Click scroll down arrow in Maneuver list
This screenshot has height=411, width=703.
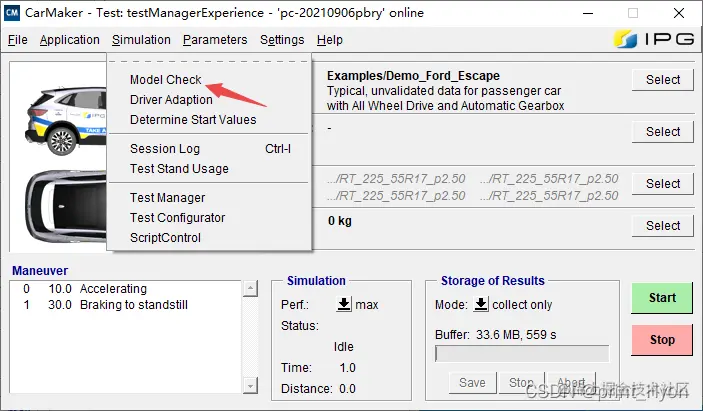pyautogui.click(x=250, y=385)
